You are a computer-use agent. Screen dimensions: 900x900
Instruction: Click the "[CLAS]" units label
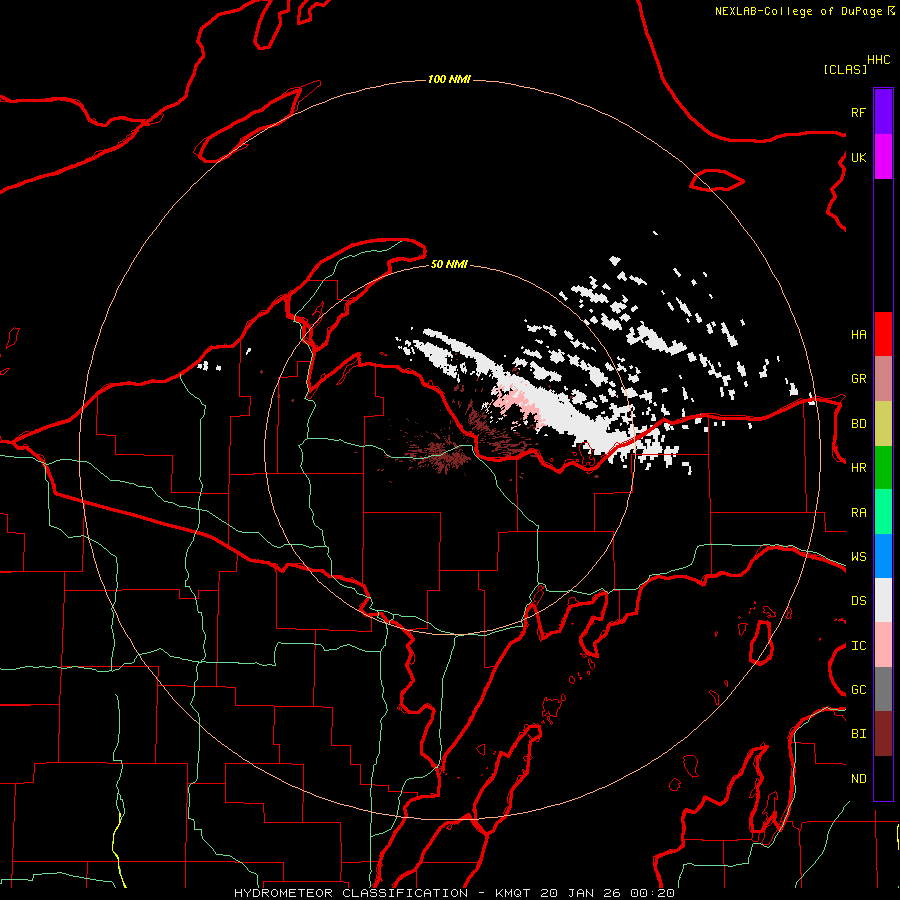pyautogui.click(x=845, y=69)
